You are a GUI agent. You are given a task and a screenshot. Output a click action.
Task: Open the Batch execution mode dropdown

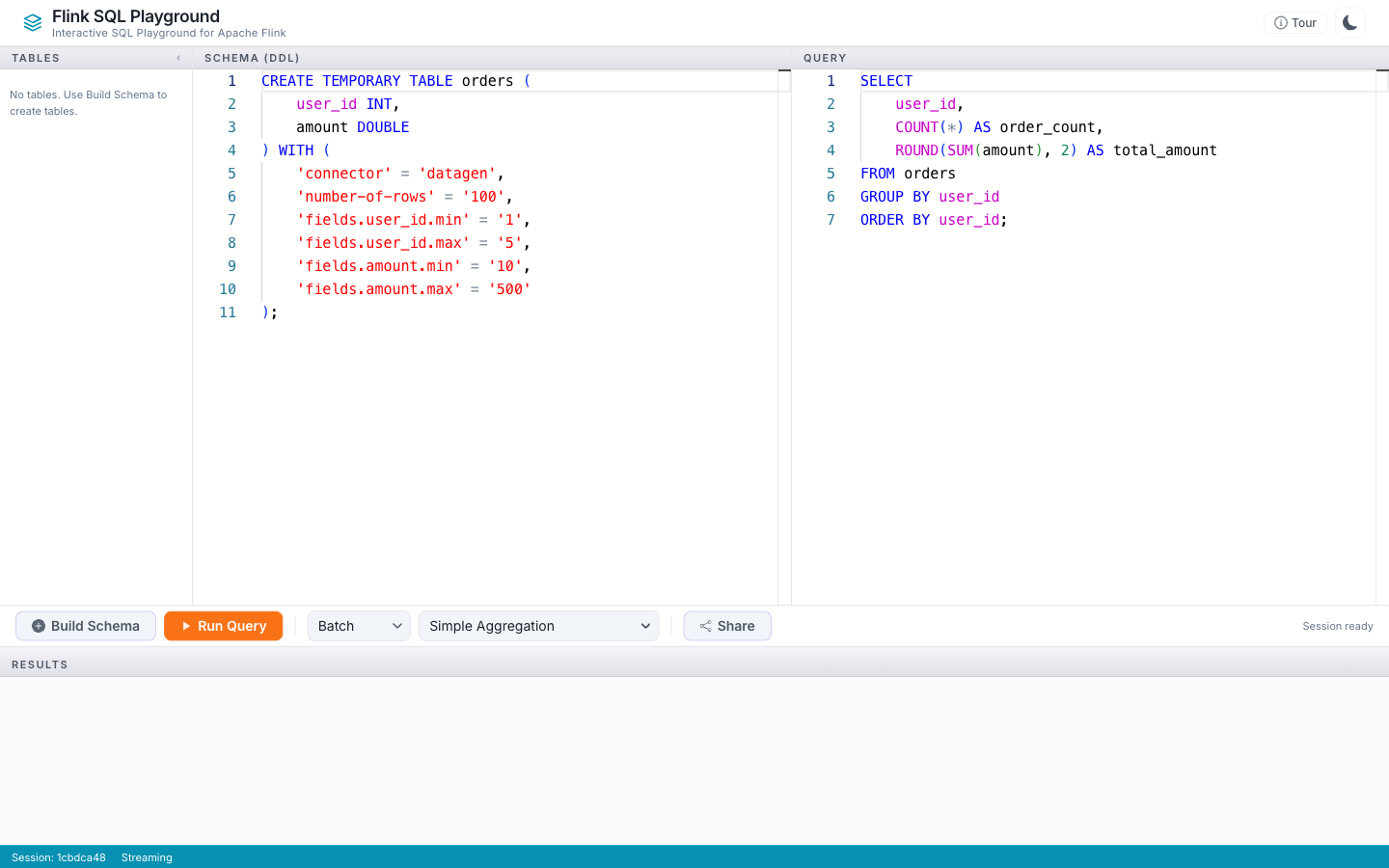pos(358,626)
